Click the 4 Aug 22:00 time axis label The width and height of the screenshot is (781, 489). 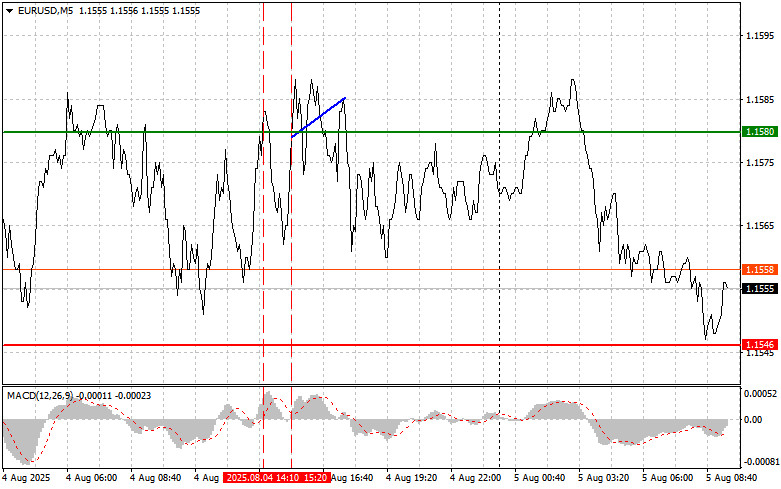pos(475,478)
